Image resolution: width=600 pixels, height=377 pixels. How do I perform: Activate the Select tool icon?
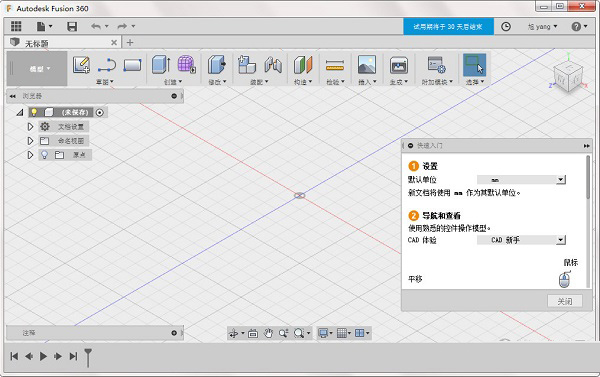tap(474, 65)
